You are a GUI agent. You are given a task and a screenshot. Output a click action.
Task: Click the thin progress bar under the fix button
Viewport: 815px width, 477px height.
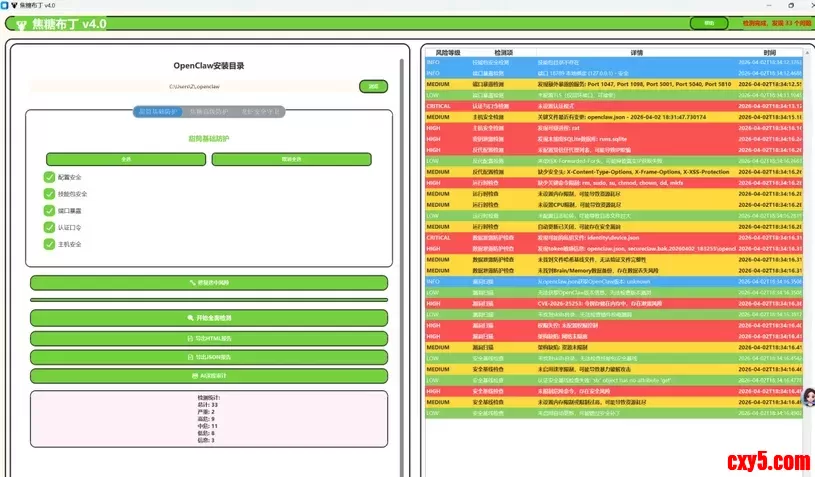(209, 300)
